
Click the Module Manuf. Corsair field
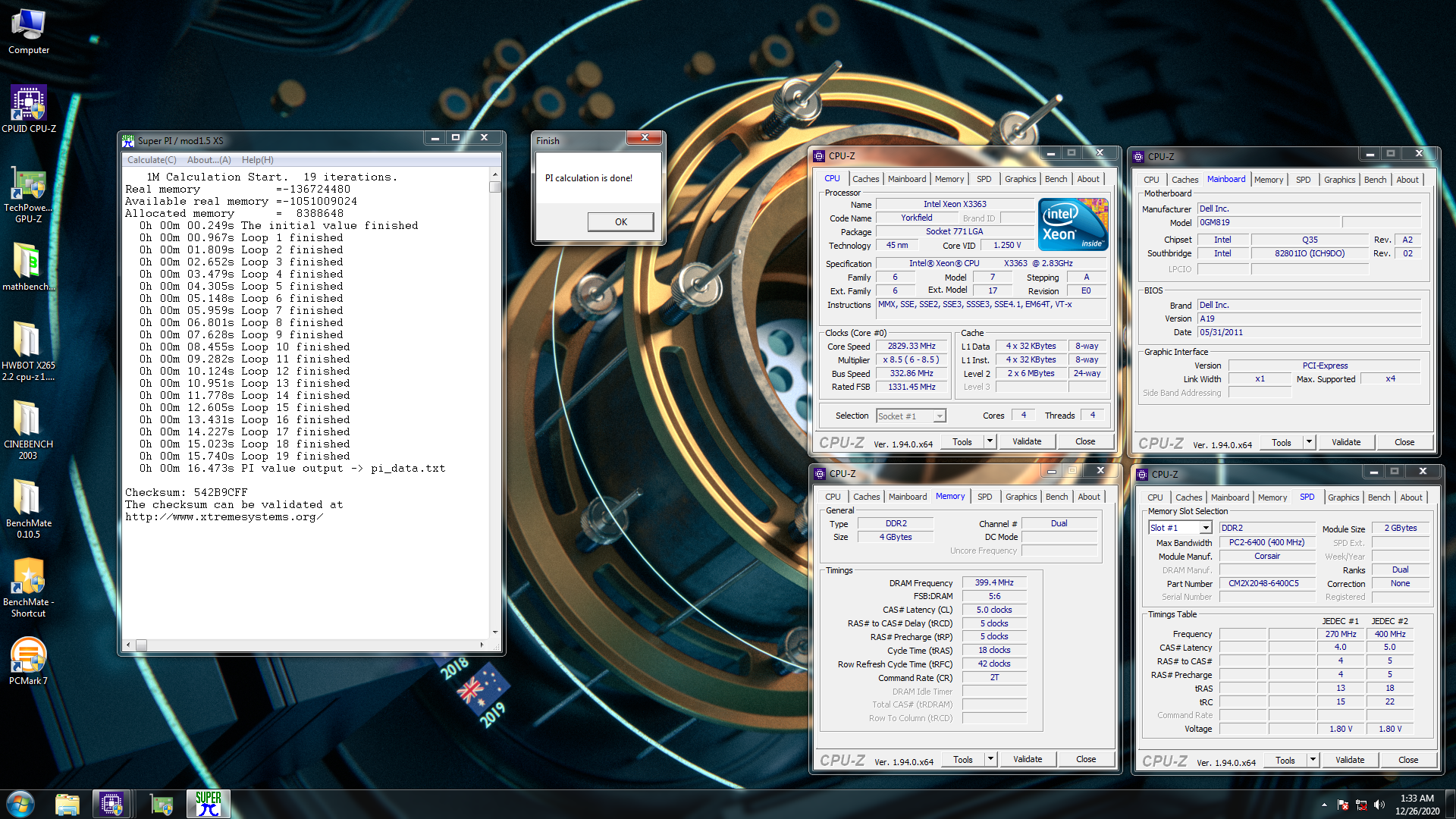pos(1266,556)
